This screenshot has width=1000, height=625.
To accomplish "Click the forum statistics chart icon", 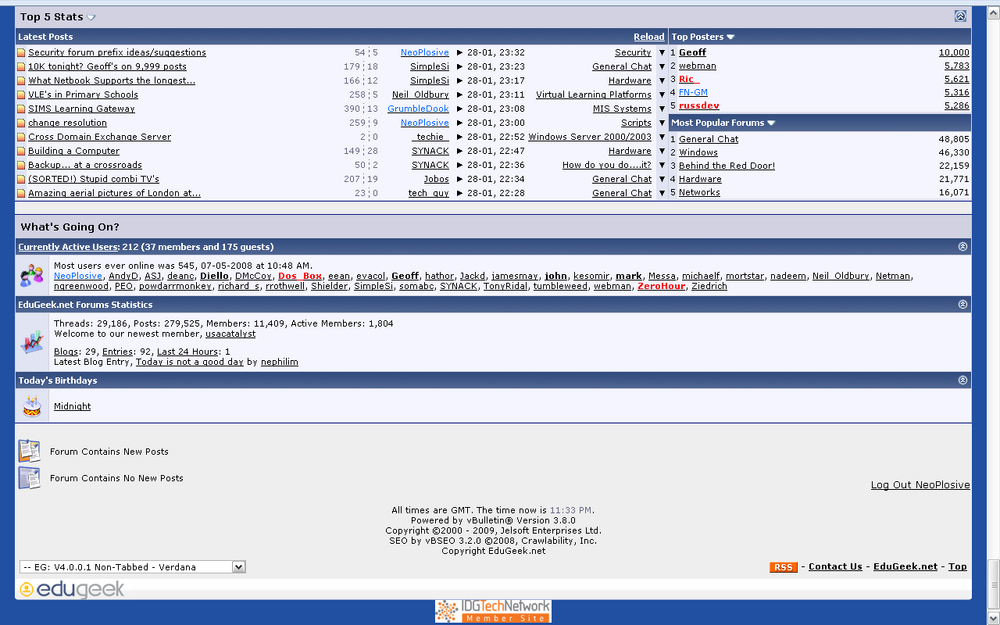I will click(32, 342).
